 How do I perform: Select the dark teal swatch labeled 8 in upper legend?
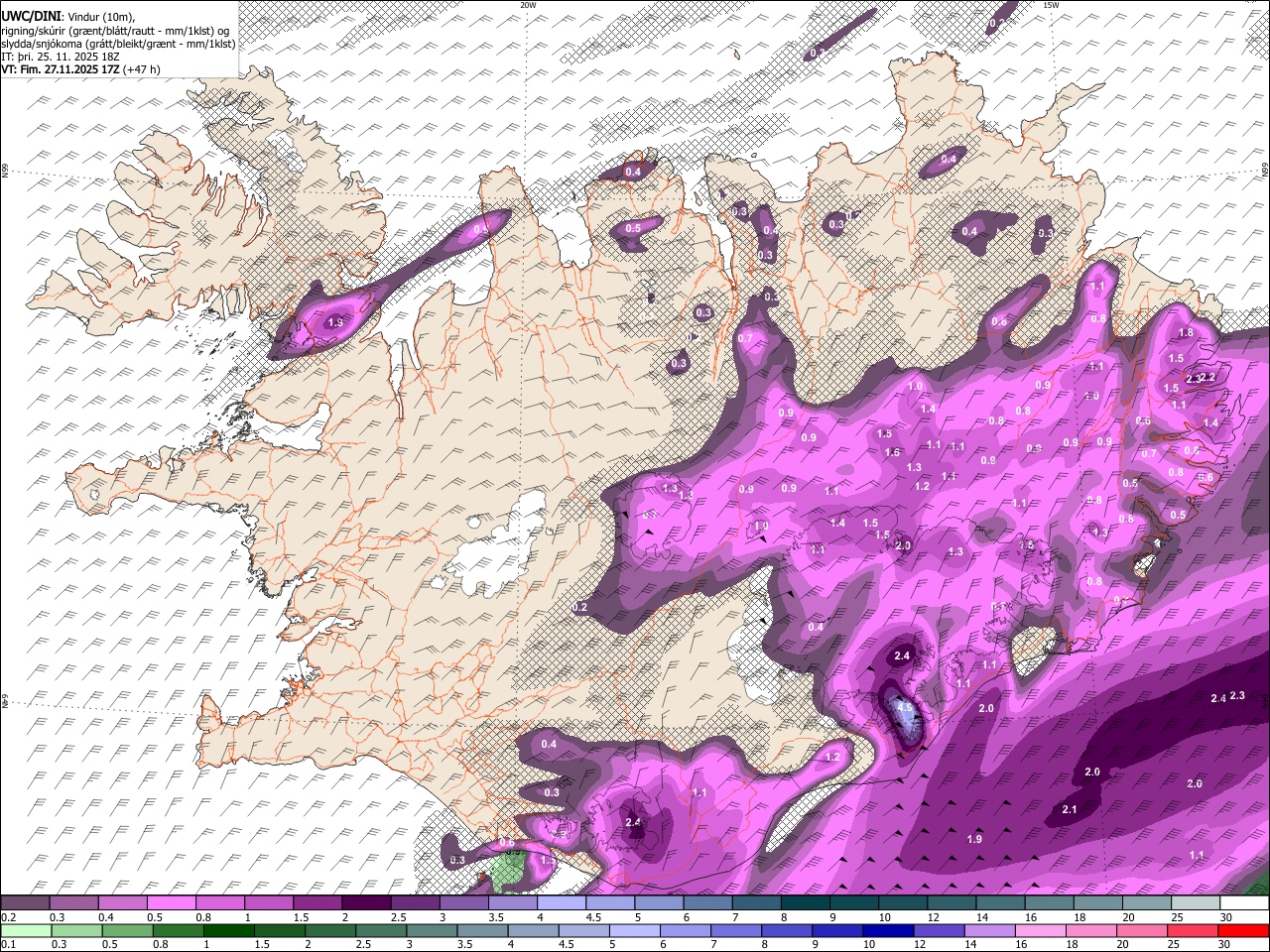coord(805,903)
